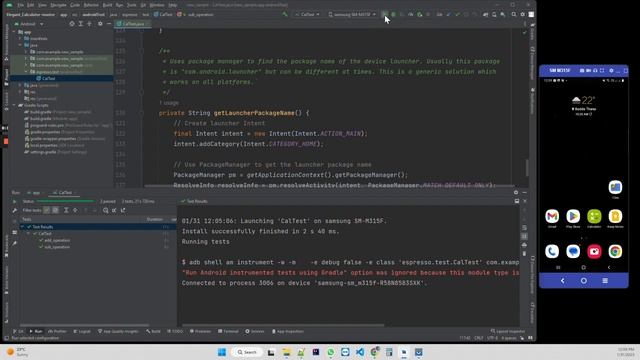Open the Profiler tool window button
Viewport: 640px width, 360px height.
57,331
